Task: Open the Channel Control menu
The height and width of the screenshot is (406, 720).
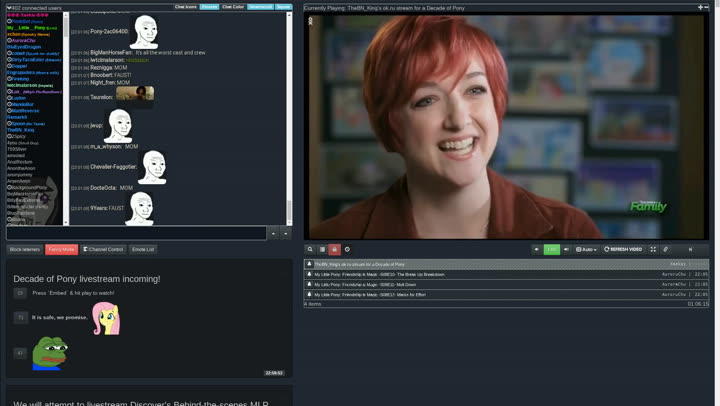Action: (103, 249)
